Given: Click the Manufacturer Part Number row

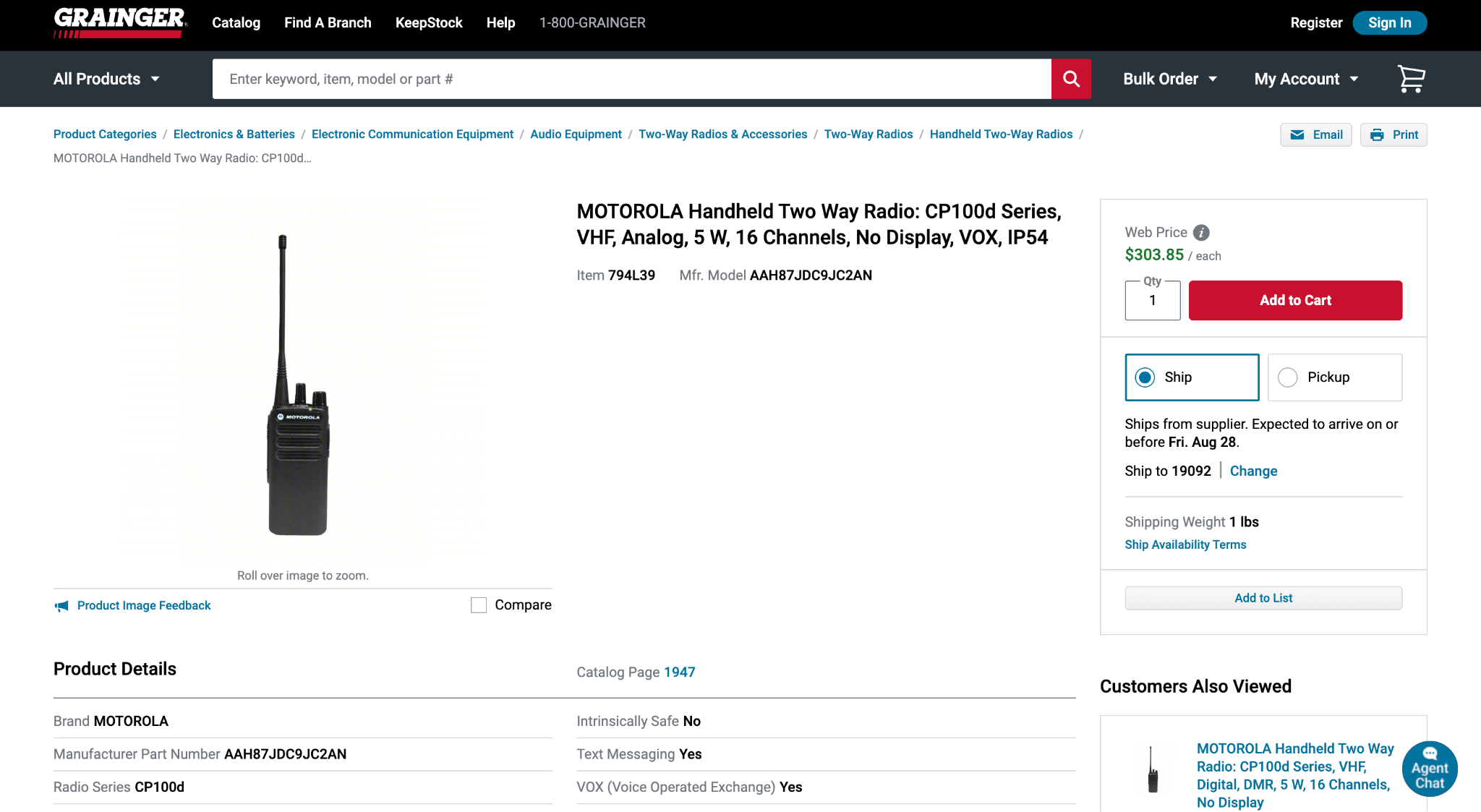Looking at the screenshot, I should tap(303, 754).
